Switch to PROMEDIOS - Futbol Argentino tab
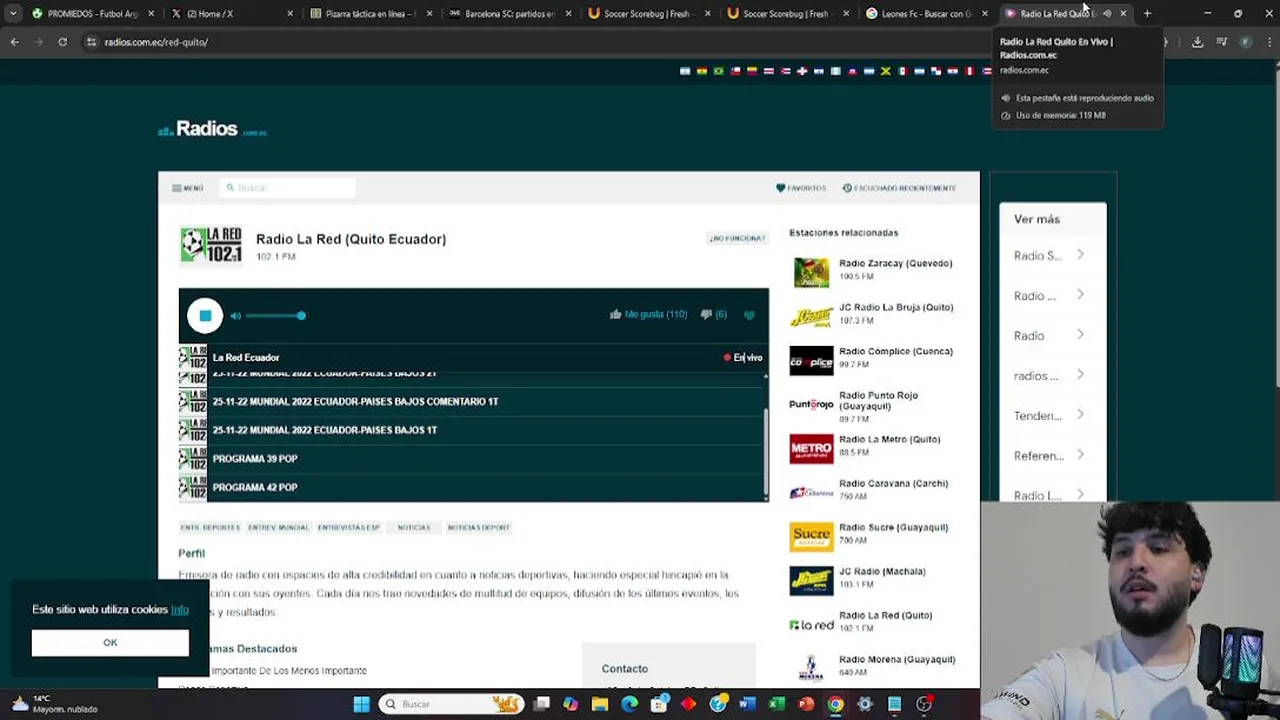 point(92,14)
